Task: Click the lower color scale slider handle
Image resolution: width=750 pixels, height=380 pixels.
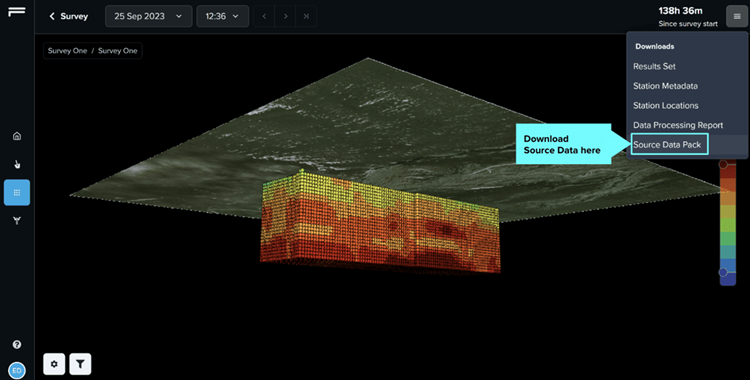Action: click(x=723, y=272)
